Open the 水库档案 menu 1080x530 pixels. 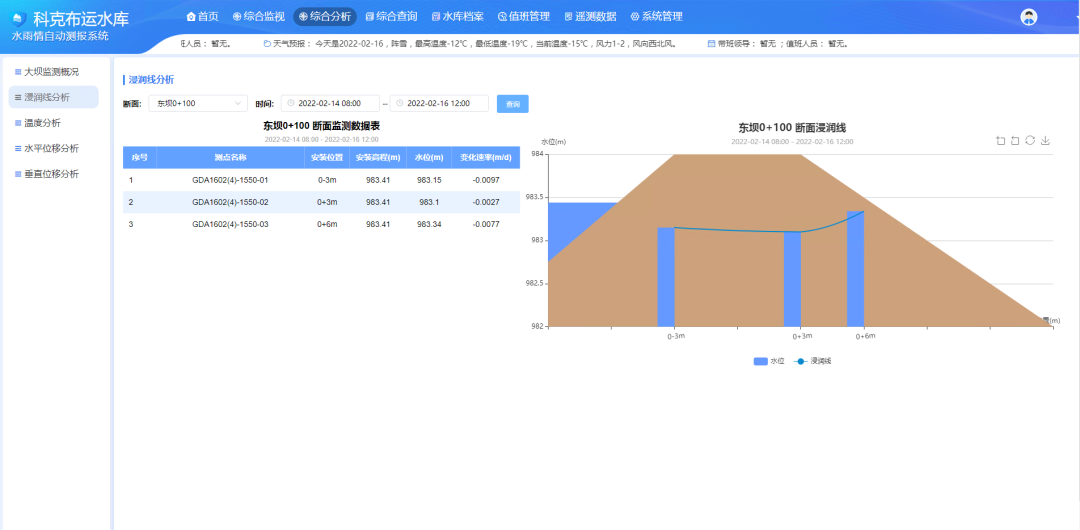pos(457,17)
